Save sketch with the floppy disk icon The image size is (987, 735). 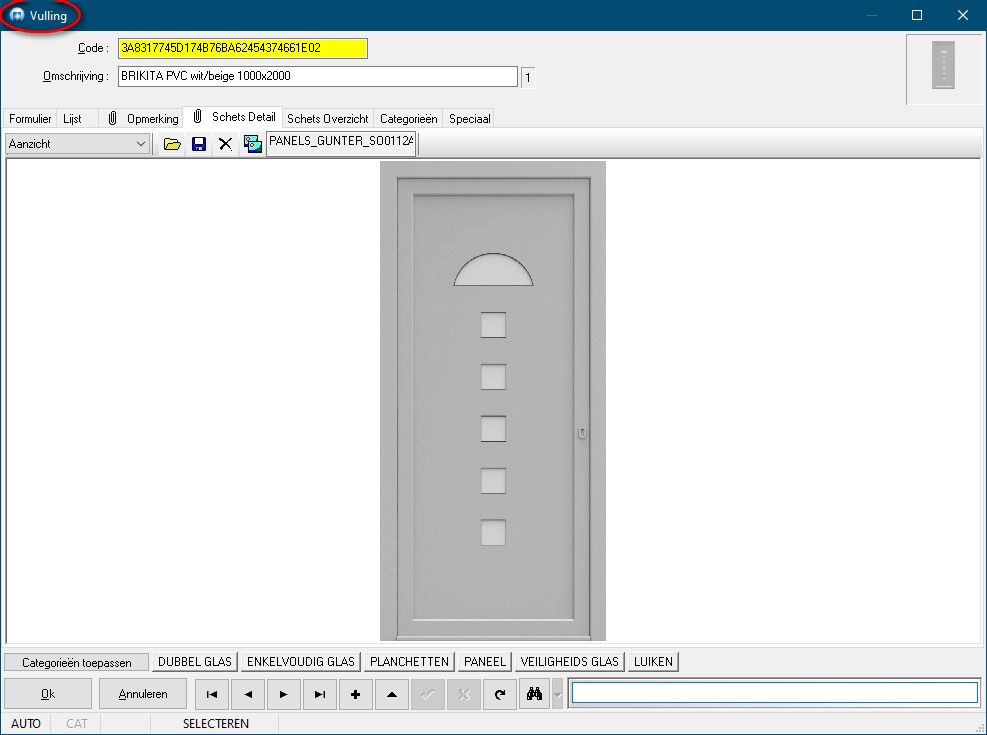[x=199, y=144]
